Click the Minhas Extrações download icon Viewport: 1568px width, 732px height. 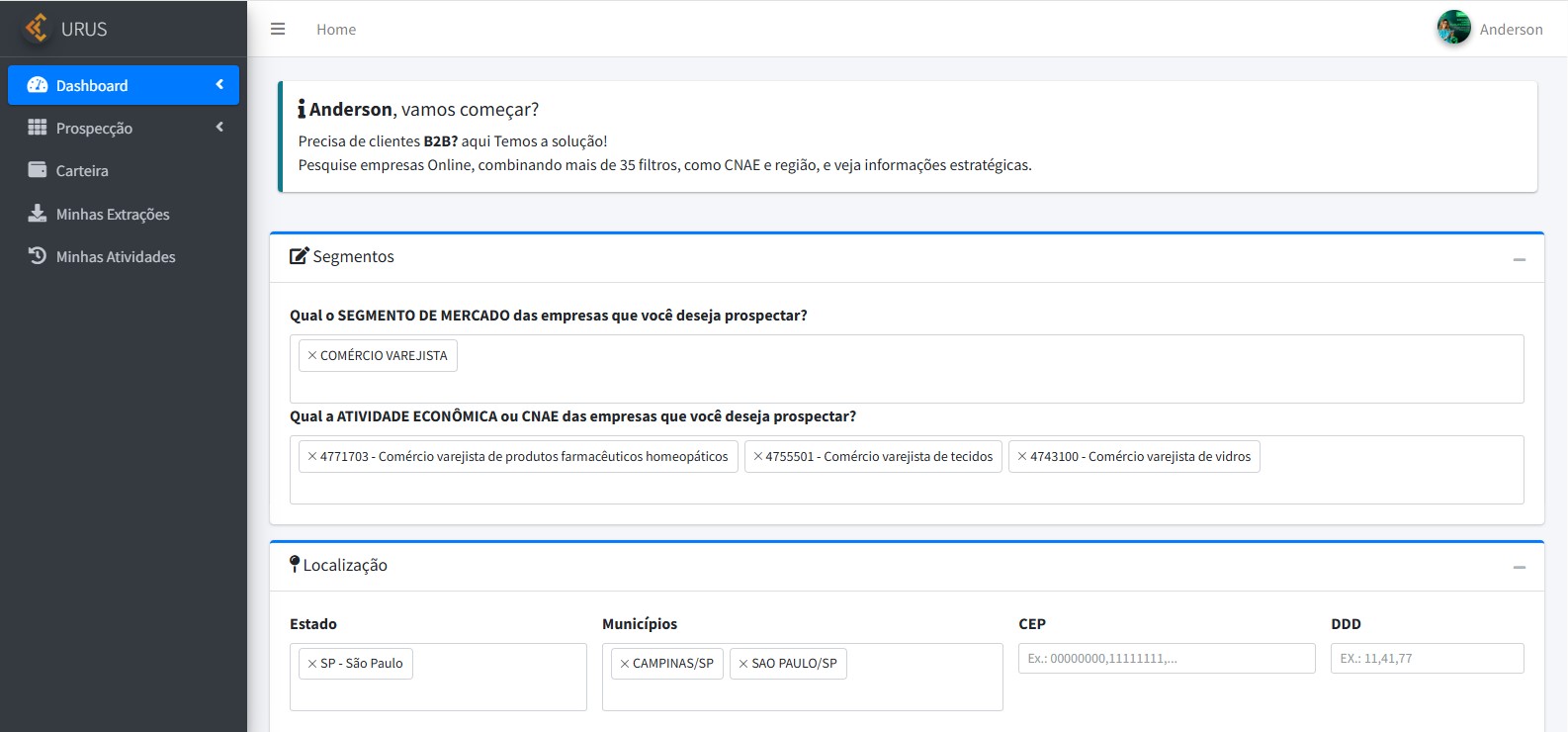tap(38, 214)
